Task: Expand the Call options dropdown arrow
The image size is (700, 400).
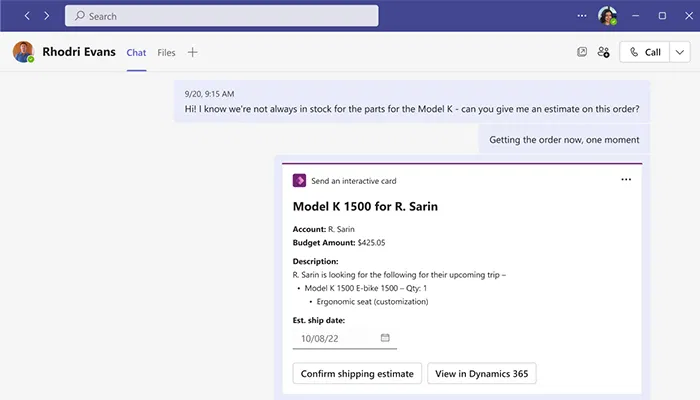Action: click(682, 52)
